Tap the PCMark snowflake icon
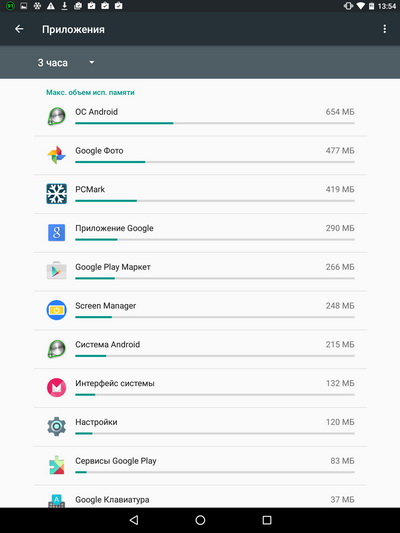 click(56, 194)
